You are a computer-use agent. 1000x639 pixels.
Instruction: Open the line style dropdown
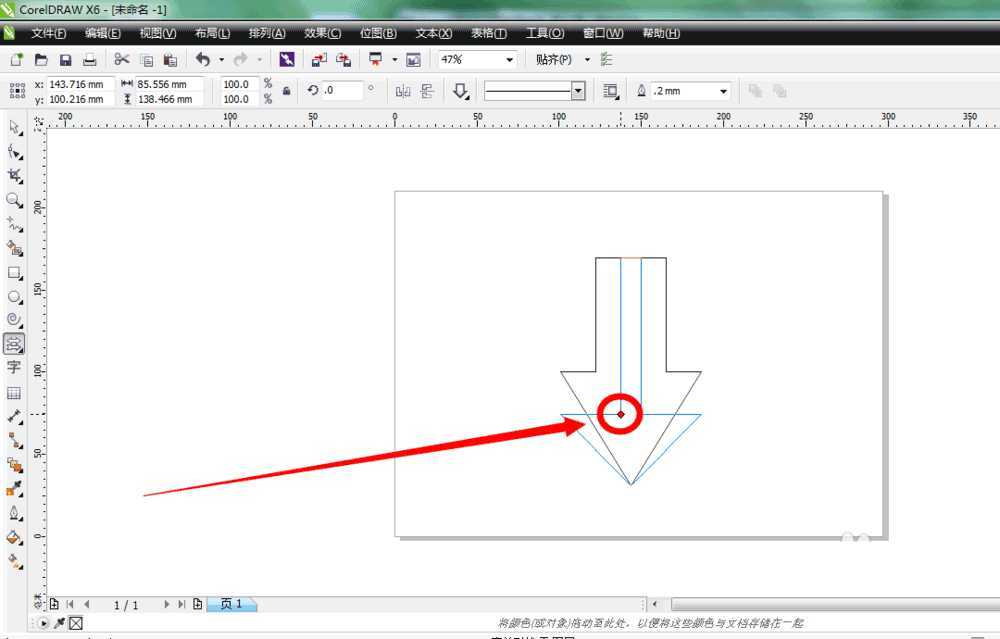pyautogui.click(x=578, y=91)
